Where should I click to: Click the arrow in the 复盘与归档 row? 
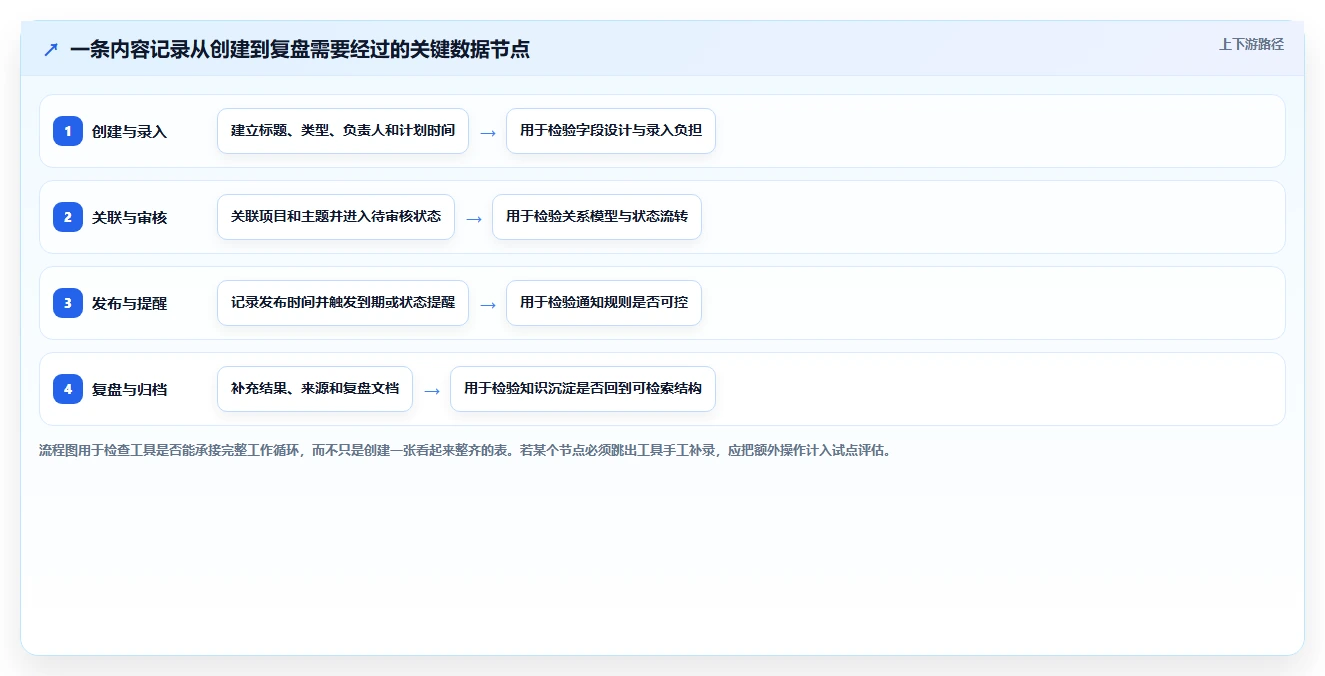tap(432, 390)
